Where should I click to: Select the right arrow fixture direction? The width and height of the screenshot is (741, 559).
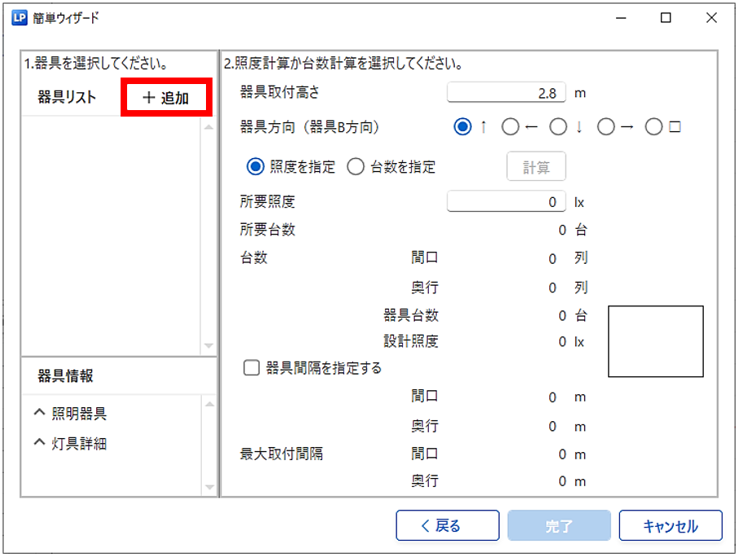[x=606, y=127]
